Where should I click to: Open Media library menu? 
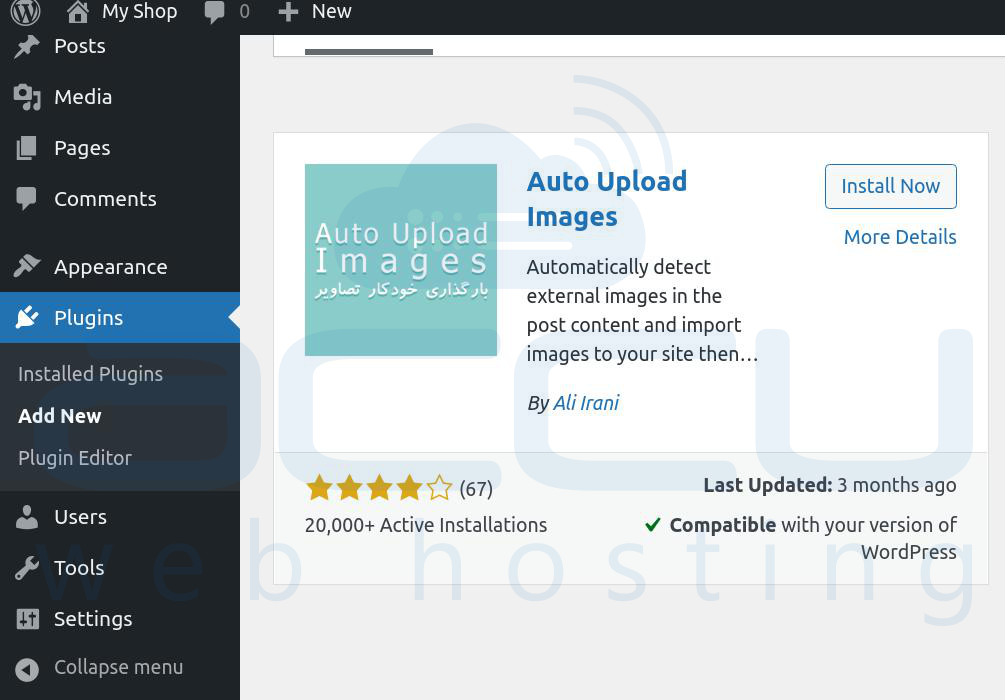tap(83, 97)
